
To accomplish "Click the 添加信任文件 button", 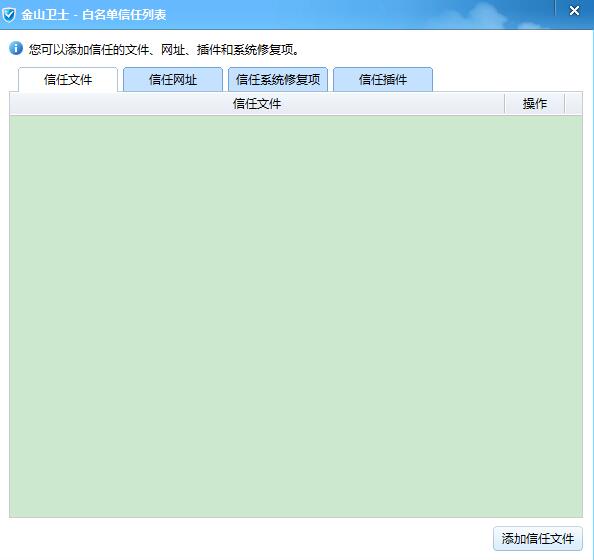I will coord(538,538).
